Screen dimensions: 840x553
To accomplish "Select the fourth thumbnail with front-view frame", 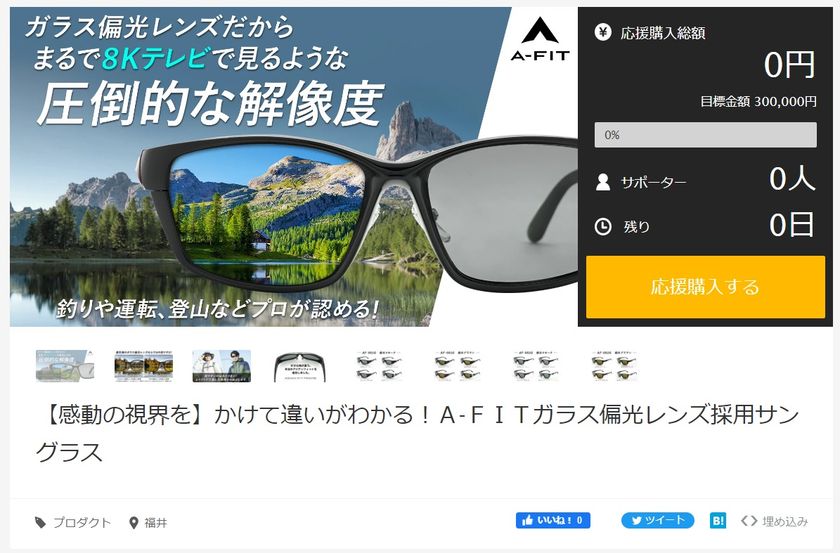I will pos(299,367).
